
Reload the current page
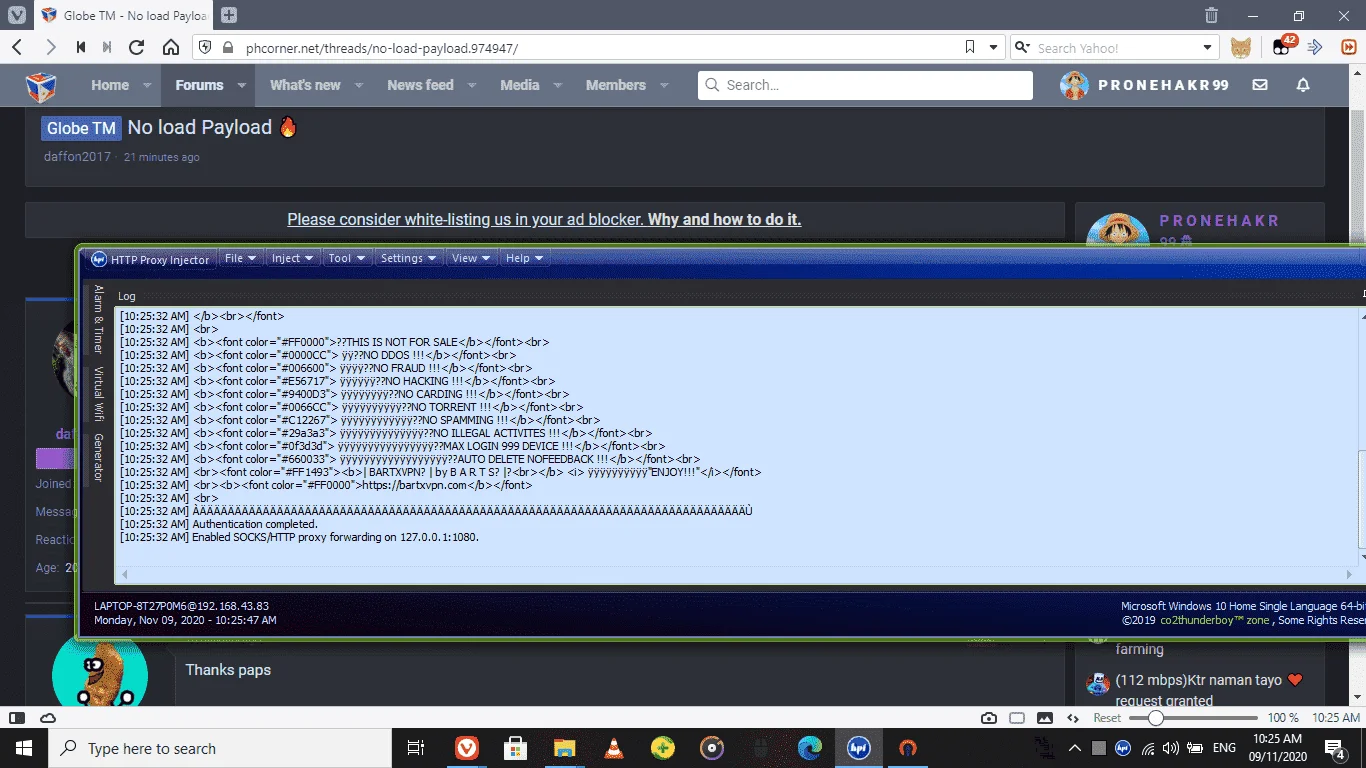pyautogui.click(x=137, y=47)
